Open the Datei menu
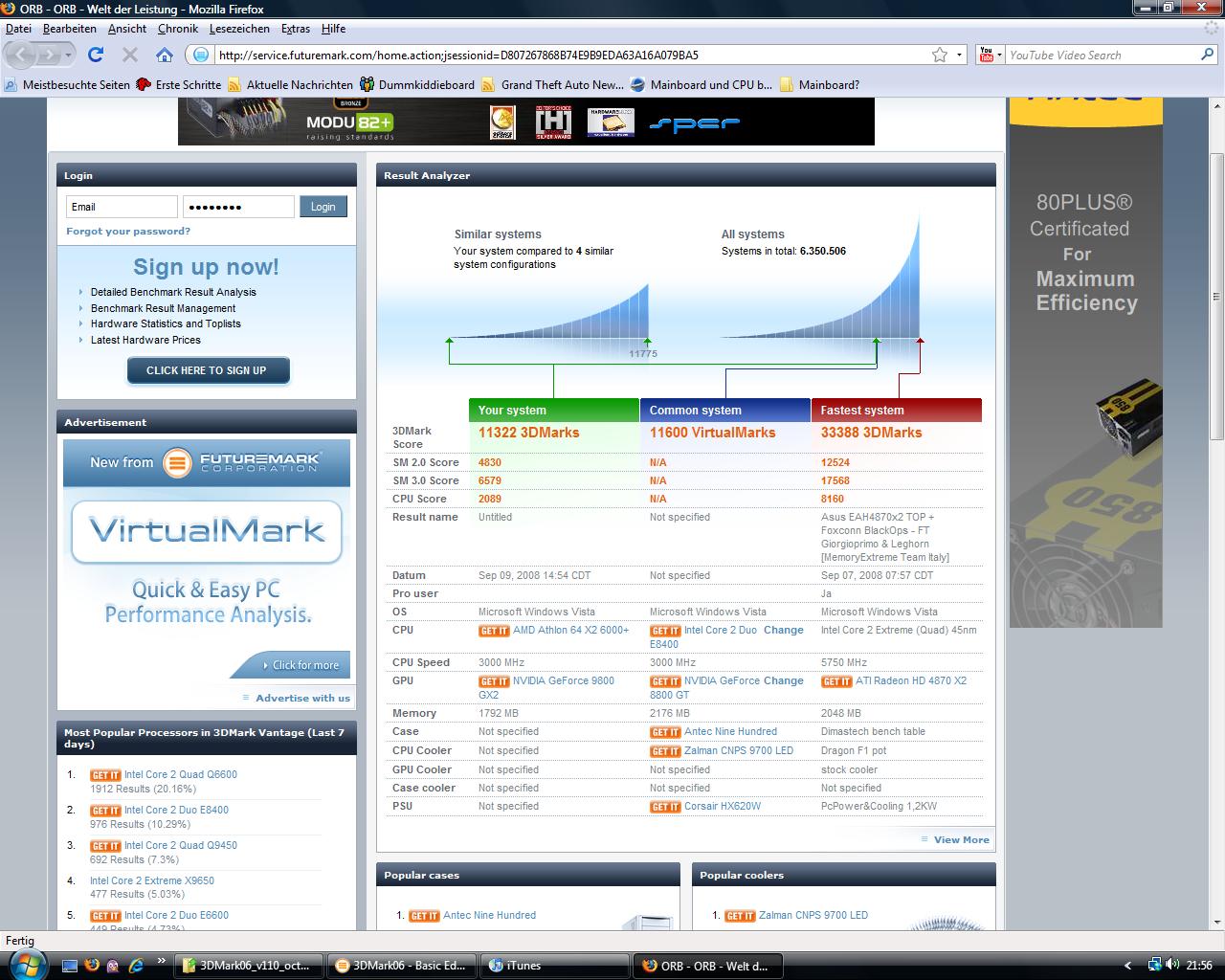Viewport: 1225px width, 980px height. pos(18,29)
